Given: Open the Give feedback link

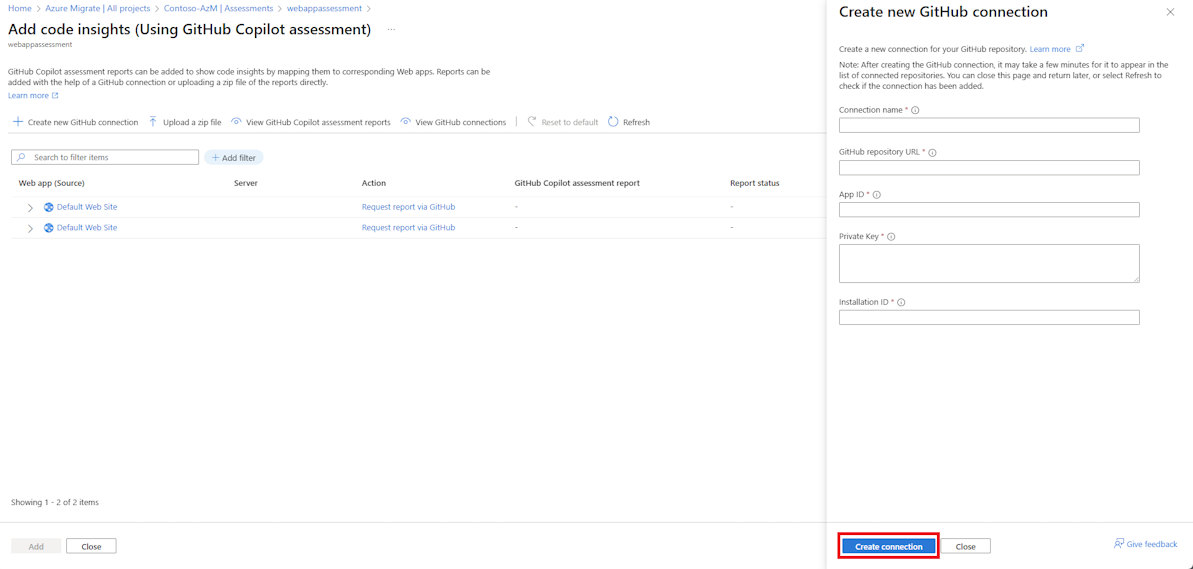Looking at the screenshot, I should coord(1145,544).
